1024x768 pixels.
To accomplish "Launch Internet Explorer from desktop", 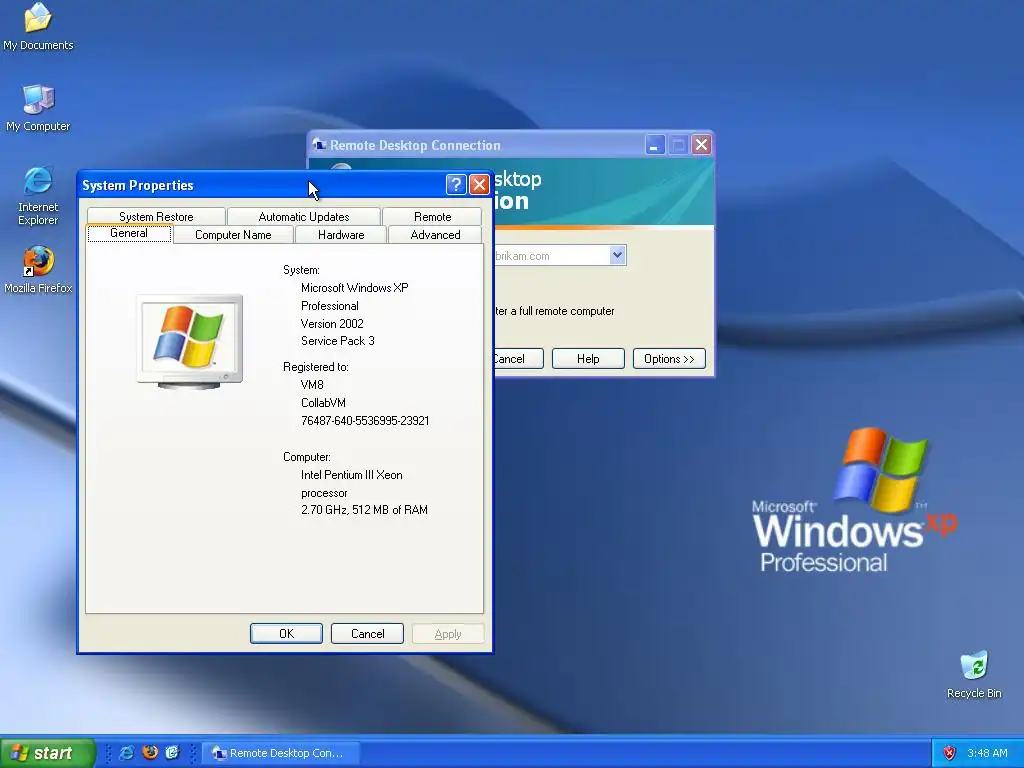I will click(x=38, y=196).
